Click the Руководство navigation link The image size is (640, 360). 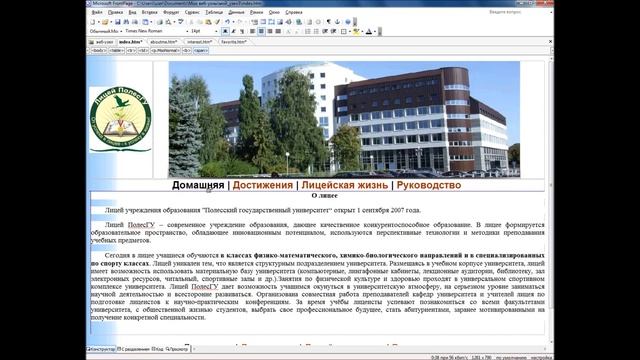[429, 185]
